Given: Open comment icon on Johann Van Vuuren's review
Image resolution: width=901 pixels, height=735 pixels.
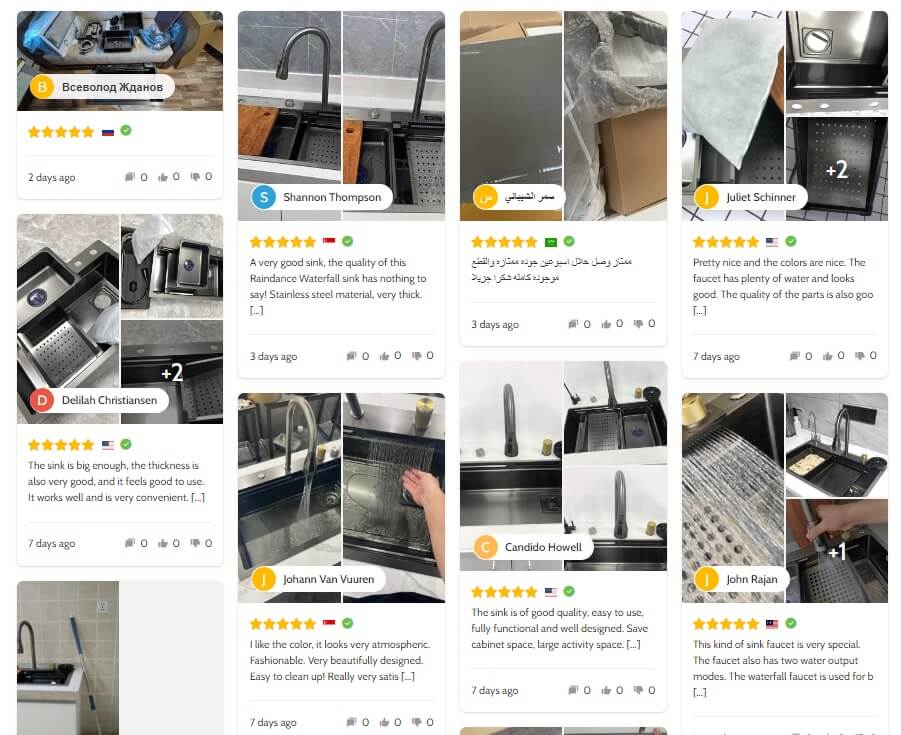Looking at the screenshot, I should point(351,722).
